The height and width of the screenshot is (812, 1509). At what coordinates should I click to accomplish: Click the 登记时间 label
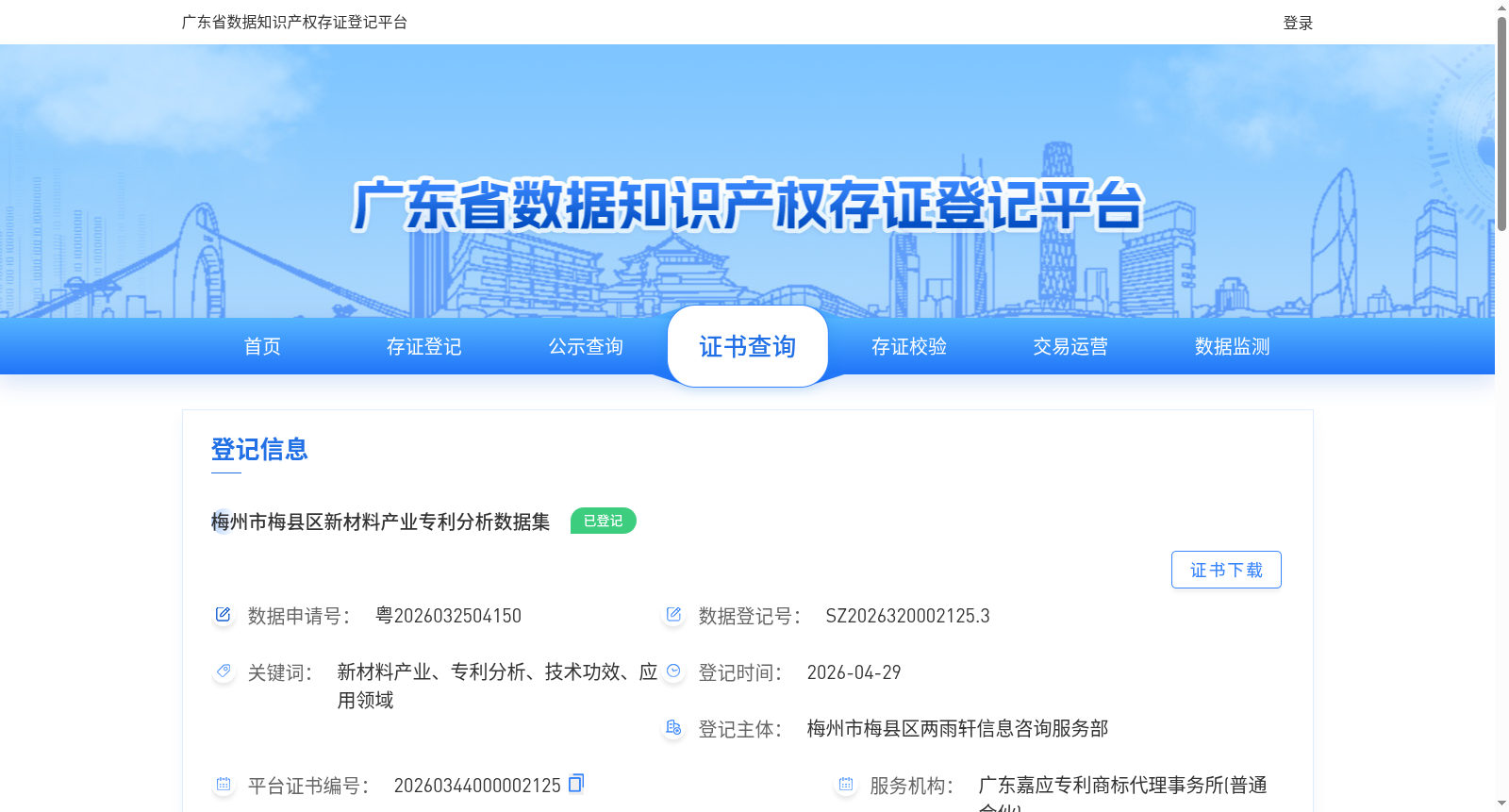point(740,672)
